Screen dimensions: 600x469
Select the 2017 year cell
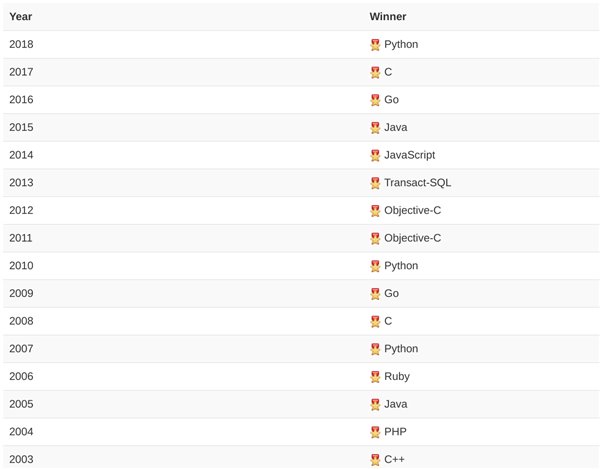[x=21, y=72]
